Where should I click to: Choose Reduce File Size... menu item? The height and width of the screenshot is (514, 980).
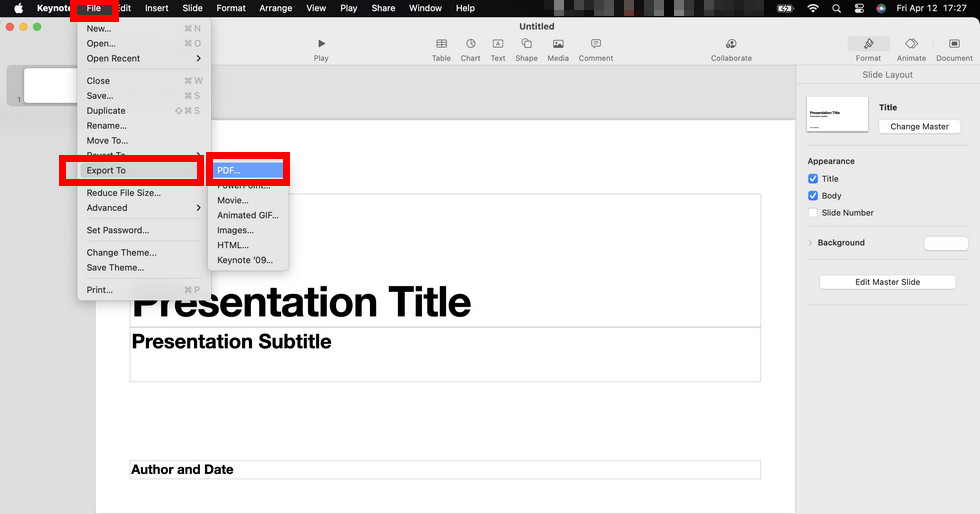[143, 193]
